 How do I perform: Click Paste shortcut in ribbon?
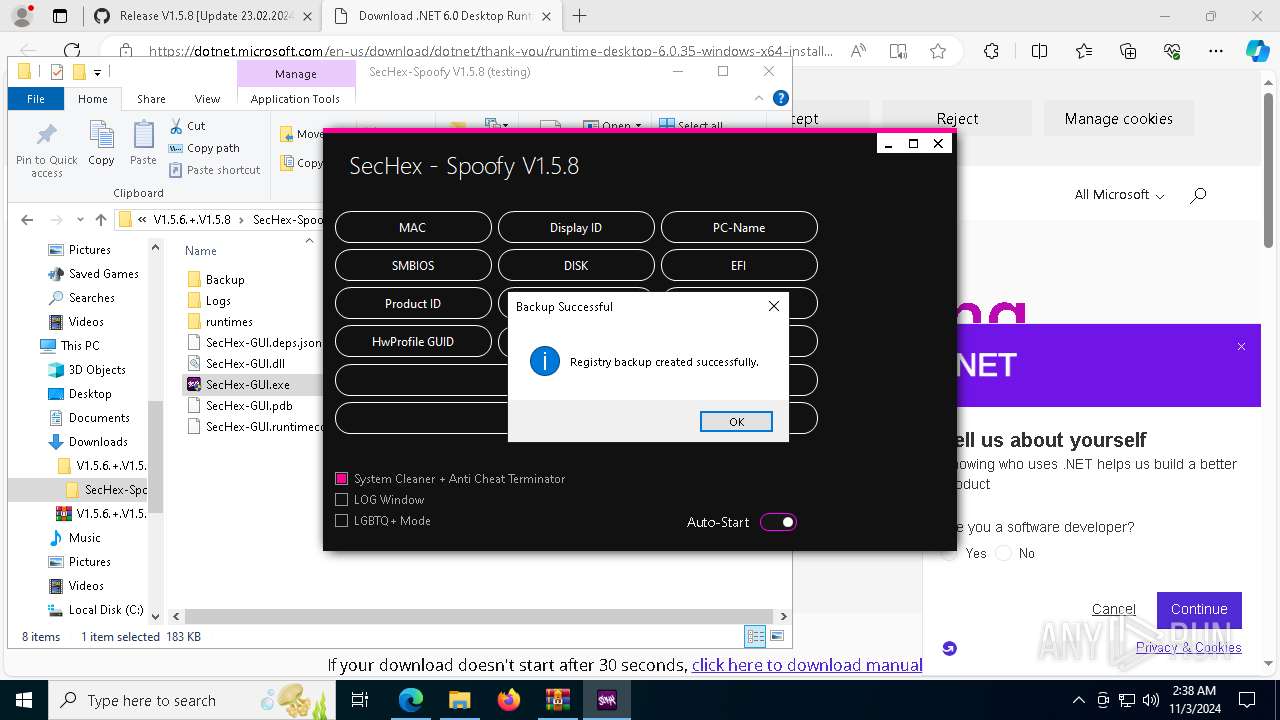214,170
